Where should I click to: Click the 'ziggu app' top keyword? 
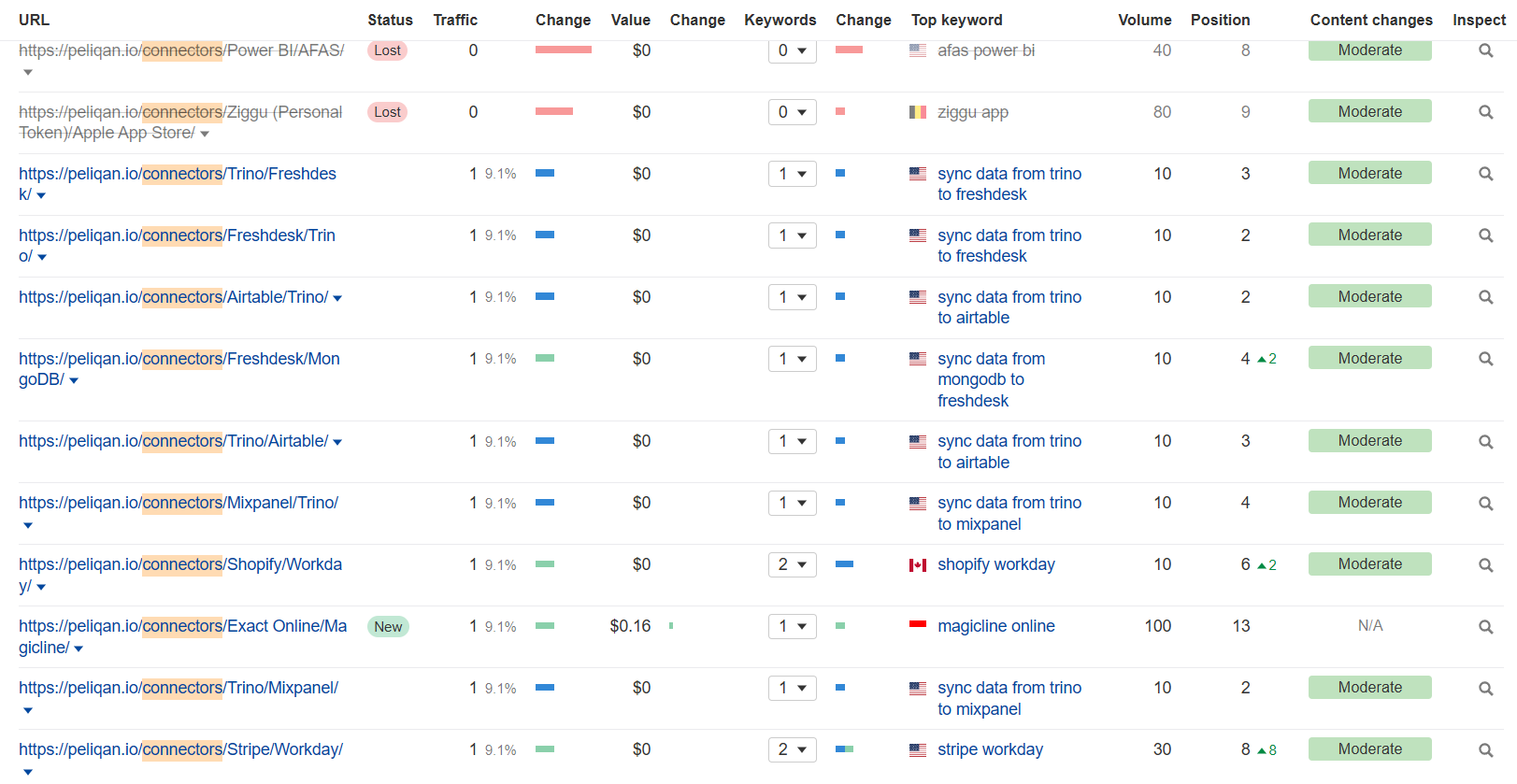click(x=973, y=112)
